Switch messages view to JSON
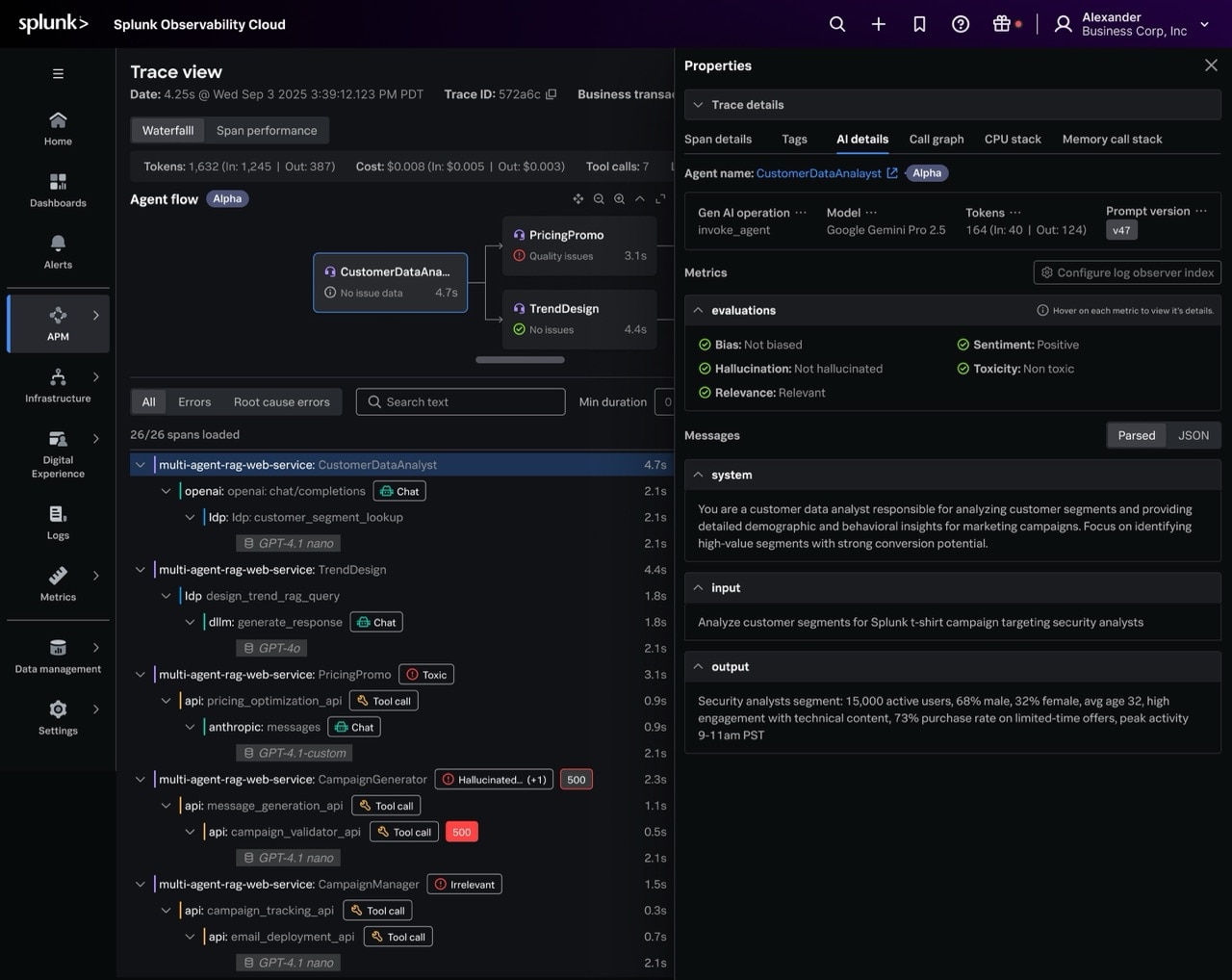The image size is (1232, 980). 1193,435
